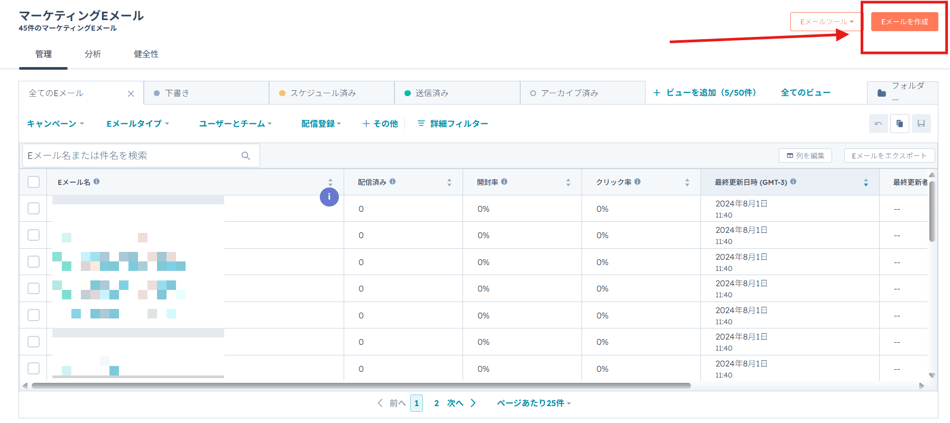Viewport: 950px width, 423px height.
Task: Check the seventh email row checkbox
Action: pyautogui.click(x=33, y=368)
